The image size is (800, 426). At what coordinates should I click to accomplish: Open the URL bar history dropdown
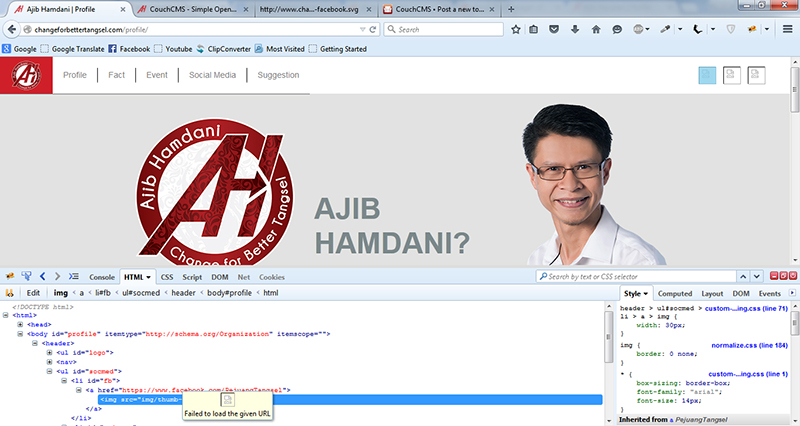pos(362,30)
